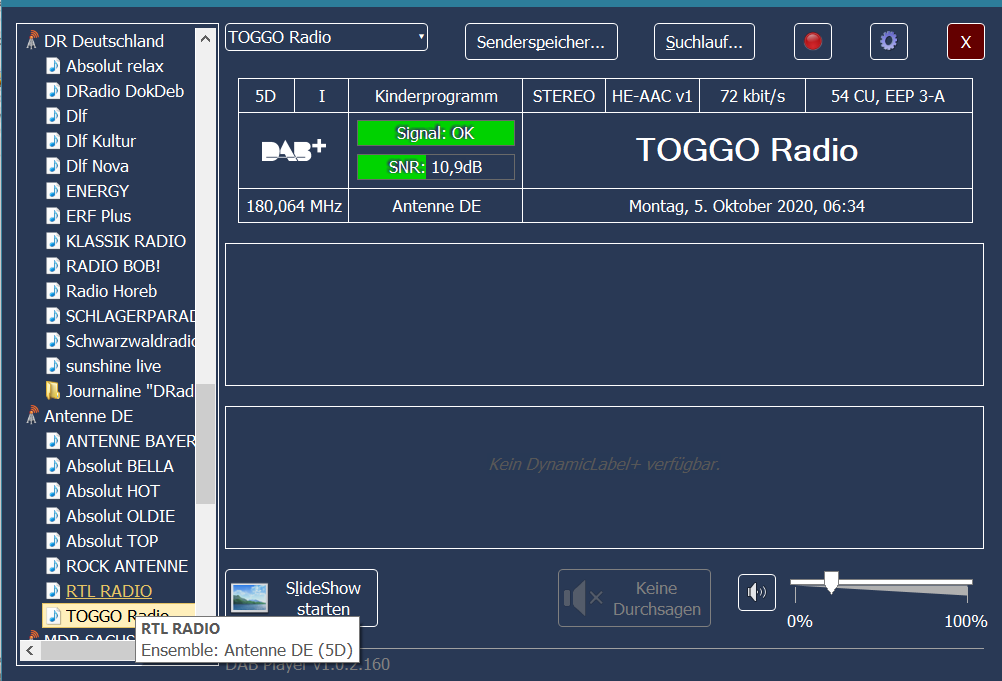Open the TOGGO Radio station dropdown

[326, 38]
